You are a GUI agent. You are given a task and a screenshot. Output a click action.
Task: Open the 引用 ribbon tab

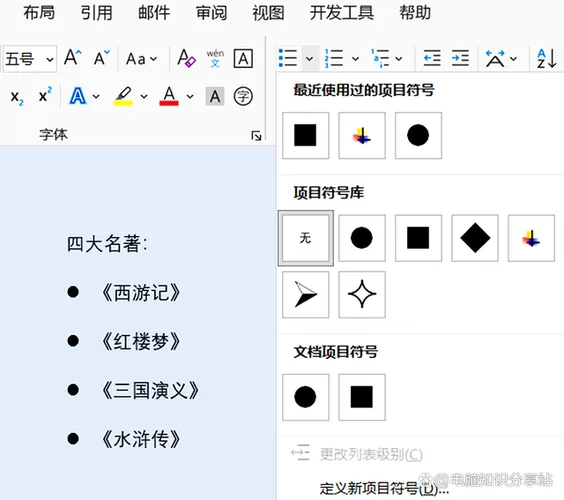point(96,13)
